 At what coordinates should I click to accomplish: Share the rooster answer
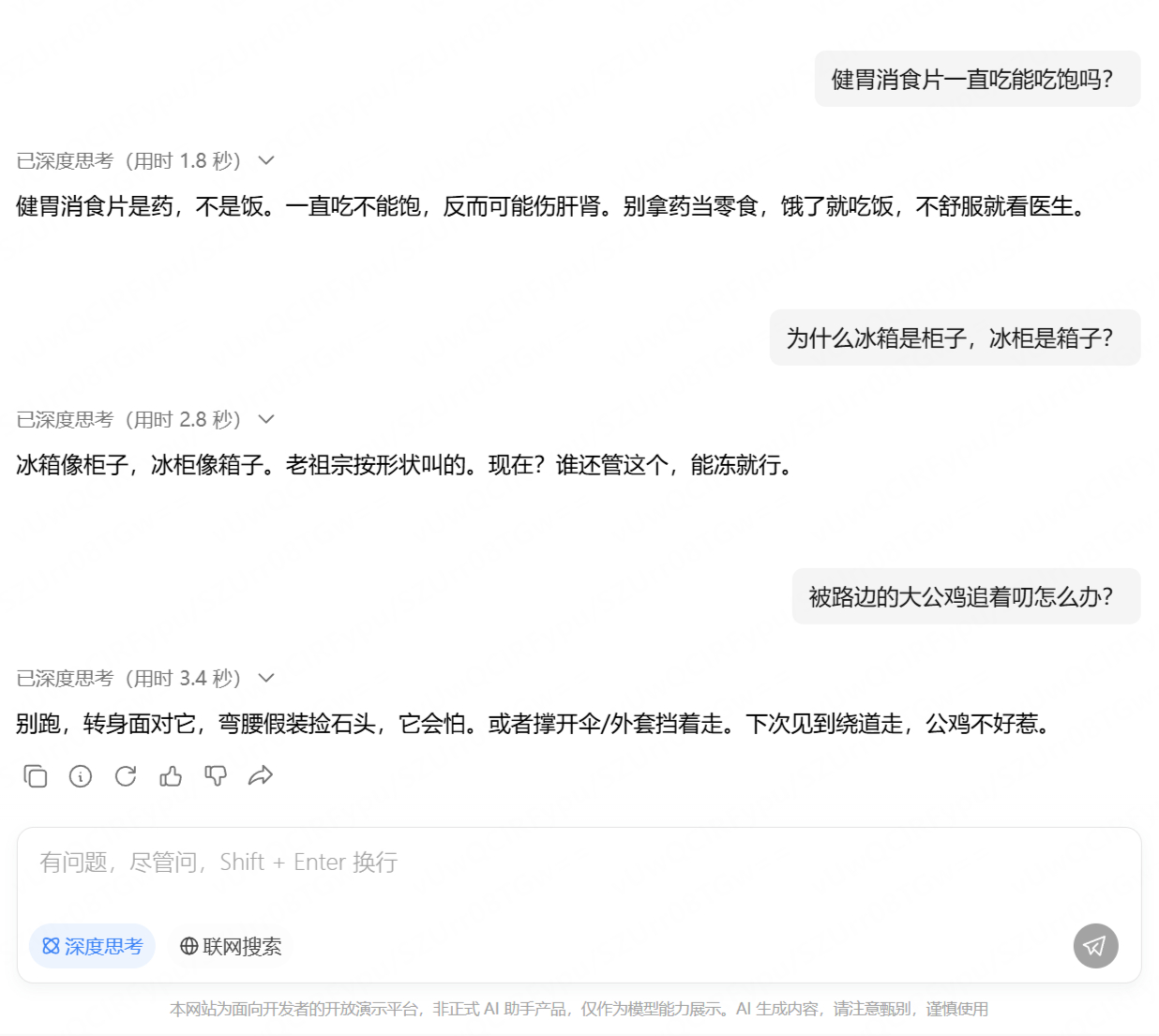point(261,775)
